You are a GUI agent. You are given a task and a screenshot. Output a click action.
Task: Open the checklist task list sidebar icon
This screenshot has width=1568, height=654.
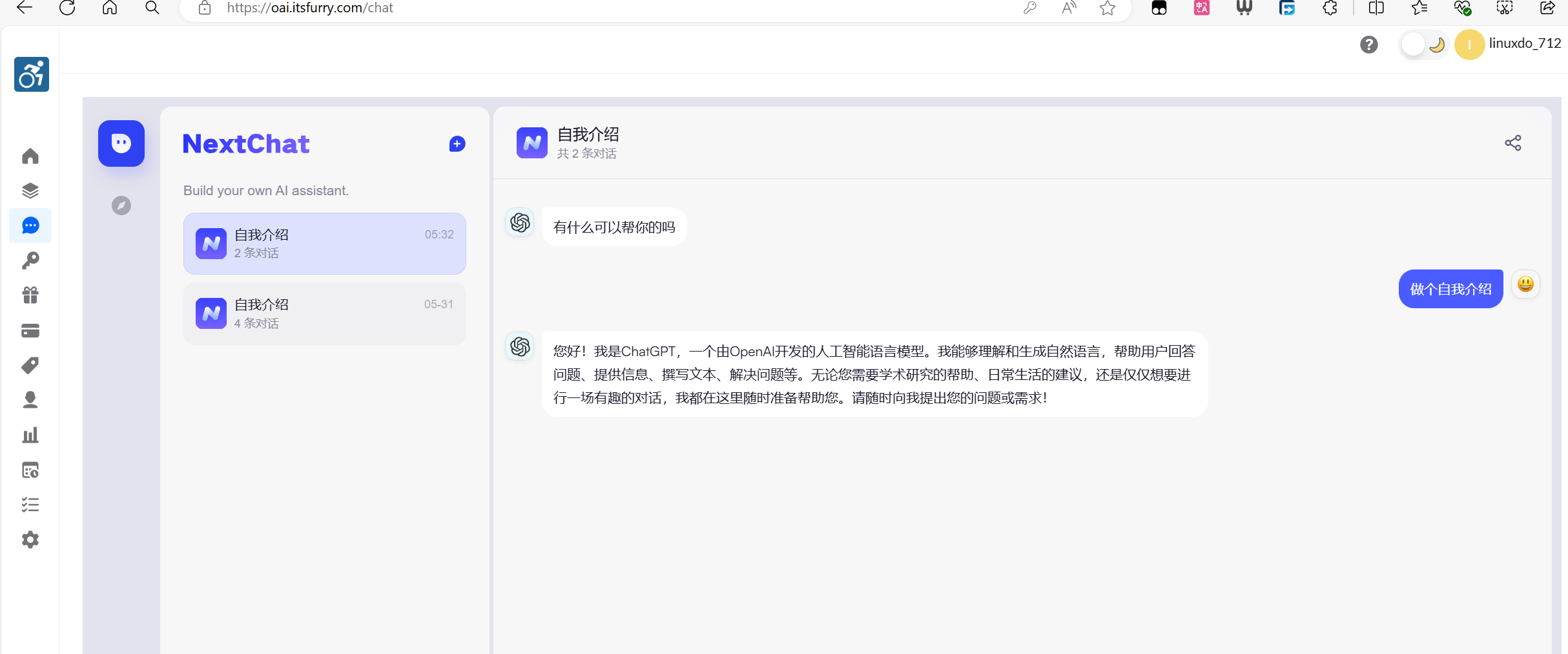[30, 505]
